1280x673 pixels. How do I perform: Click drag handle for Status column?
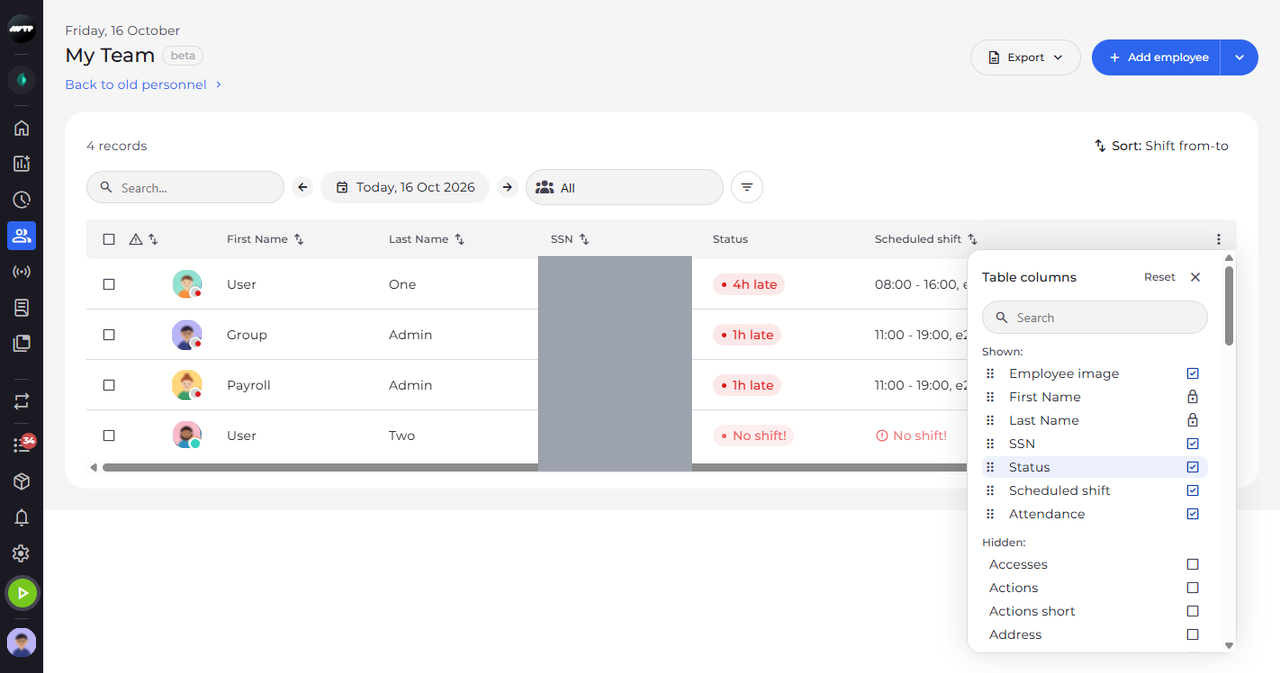pos(990,467)
